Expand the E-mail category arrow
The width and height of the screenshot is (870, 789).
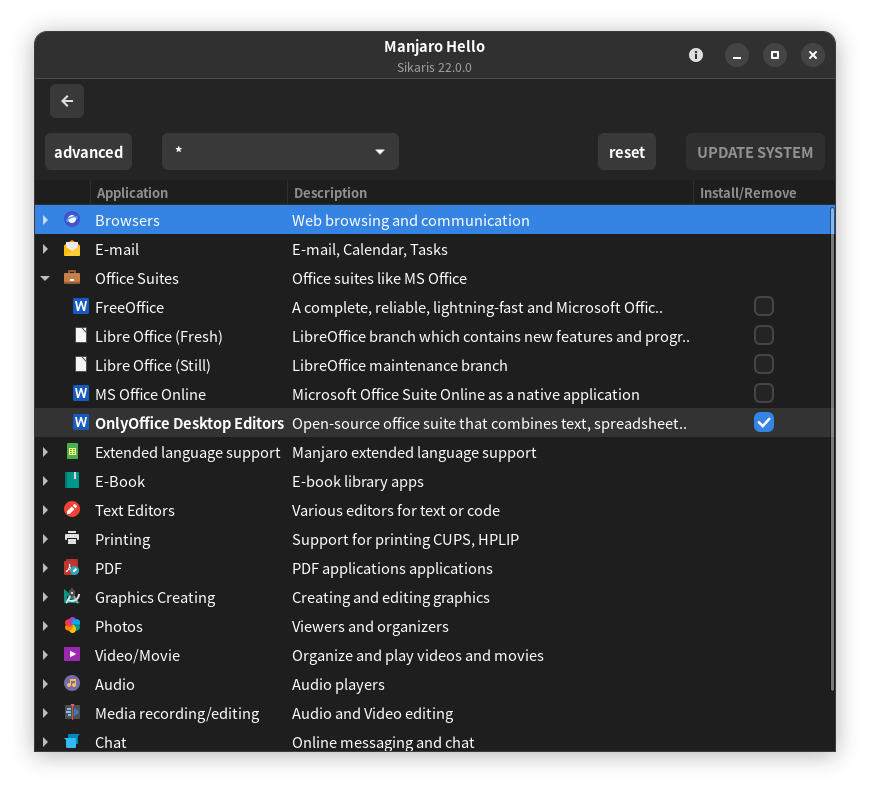[x=45, y=249]
